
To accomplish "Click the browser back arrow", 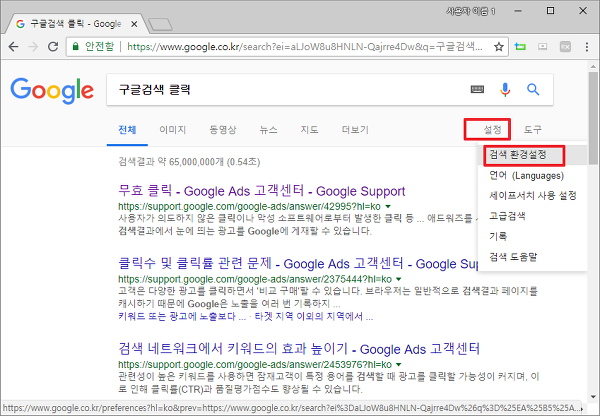I will click(x=13, y=47).
